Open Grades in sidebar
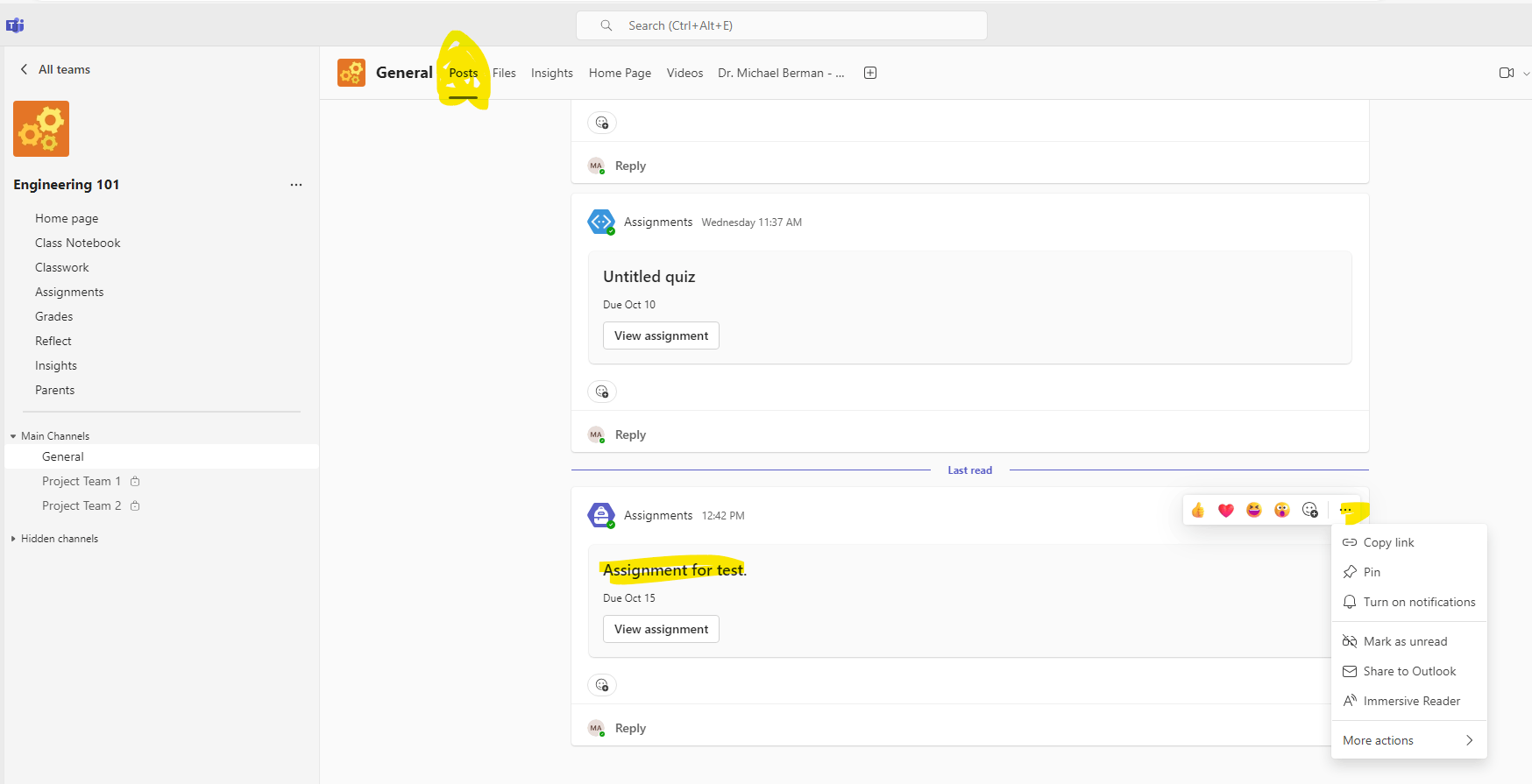The height and width of the screenshot is (784, 1532). [54, 316]
